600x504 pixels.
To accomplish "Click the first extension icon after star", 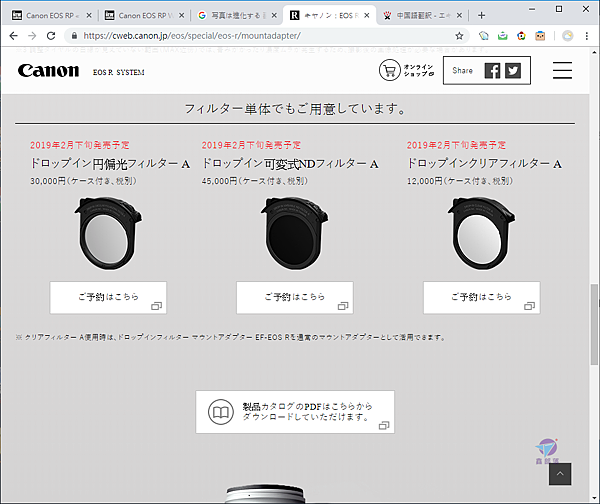I will pos(484,36).
